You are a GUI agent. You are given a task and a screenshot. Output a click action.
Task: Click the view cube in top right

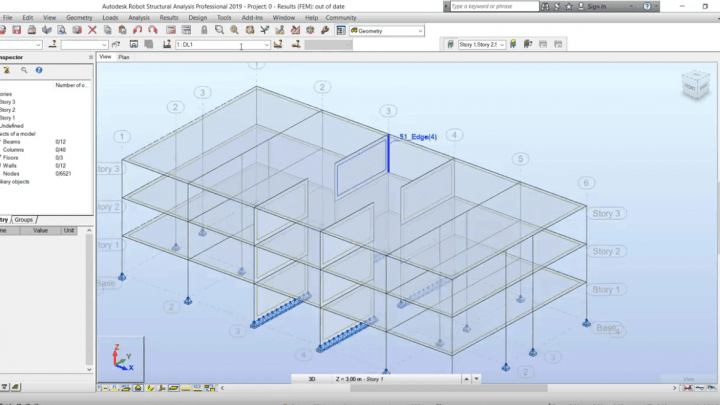[x=696, y=85]
